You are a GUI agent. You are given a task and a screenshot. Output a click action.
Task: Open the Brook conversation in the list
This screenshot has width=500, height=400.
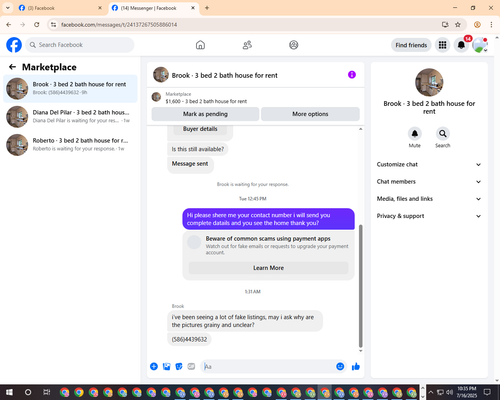(70, 88)
